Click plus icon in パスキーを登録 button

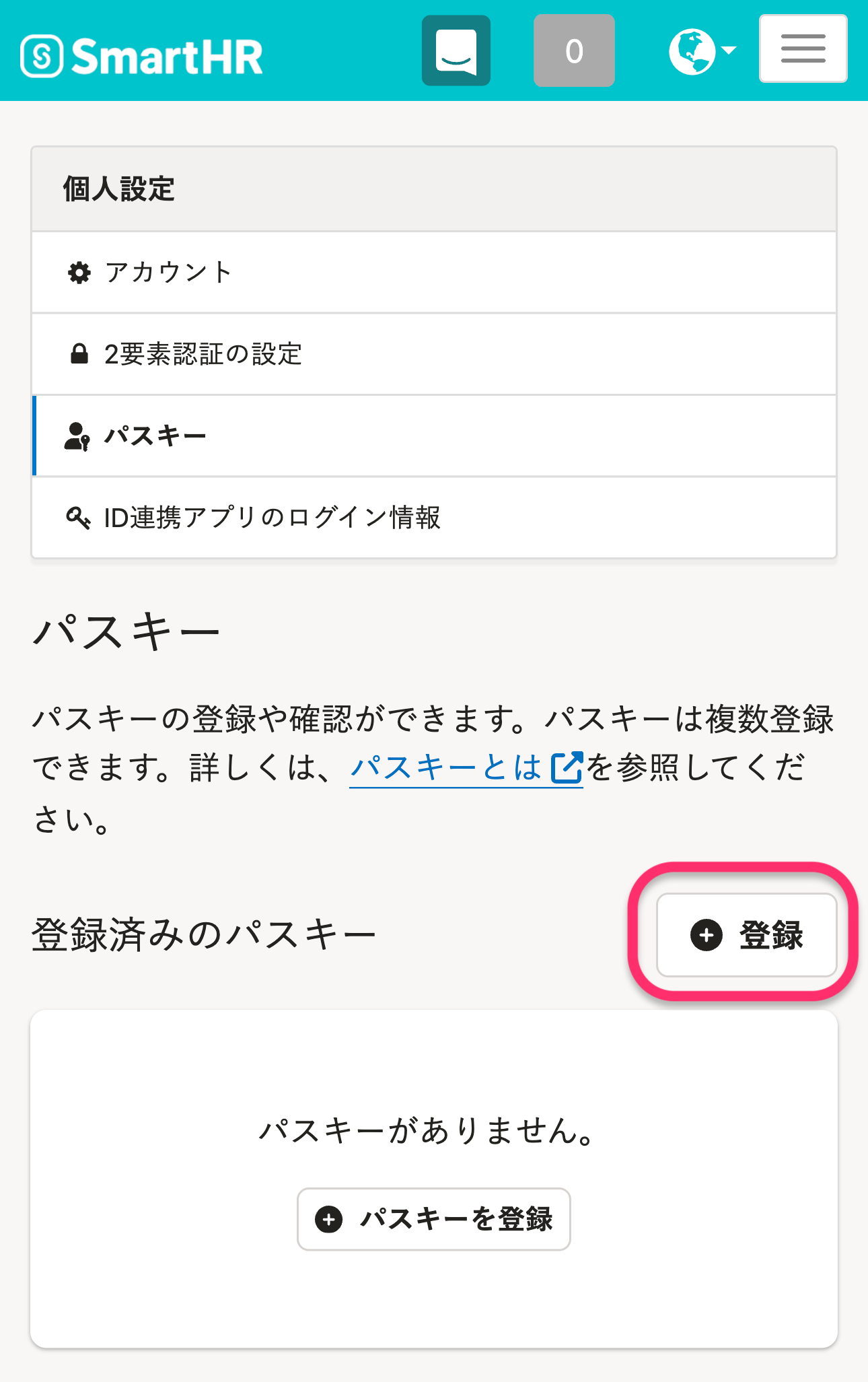[x=329, y=1219]
